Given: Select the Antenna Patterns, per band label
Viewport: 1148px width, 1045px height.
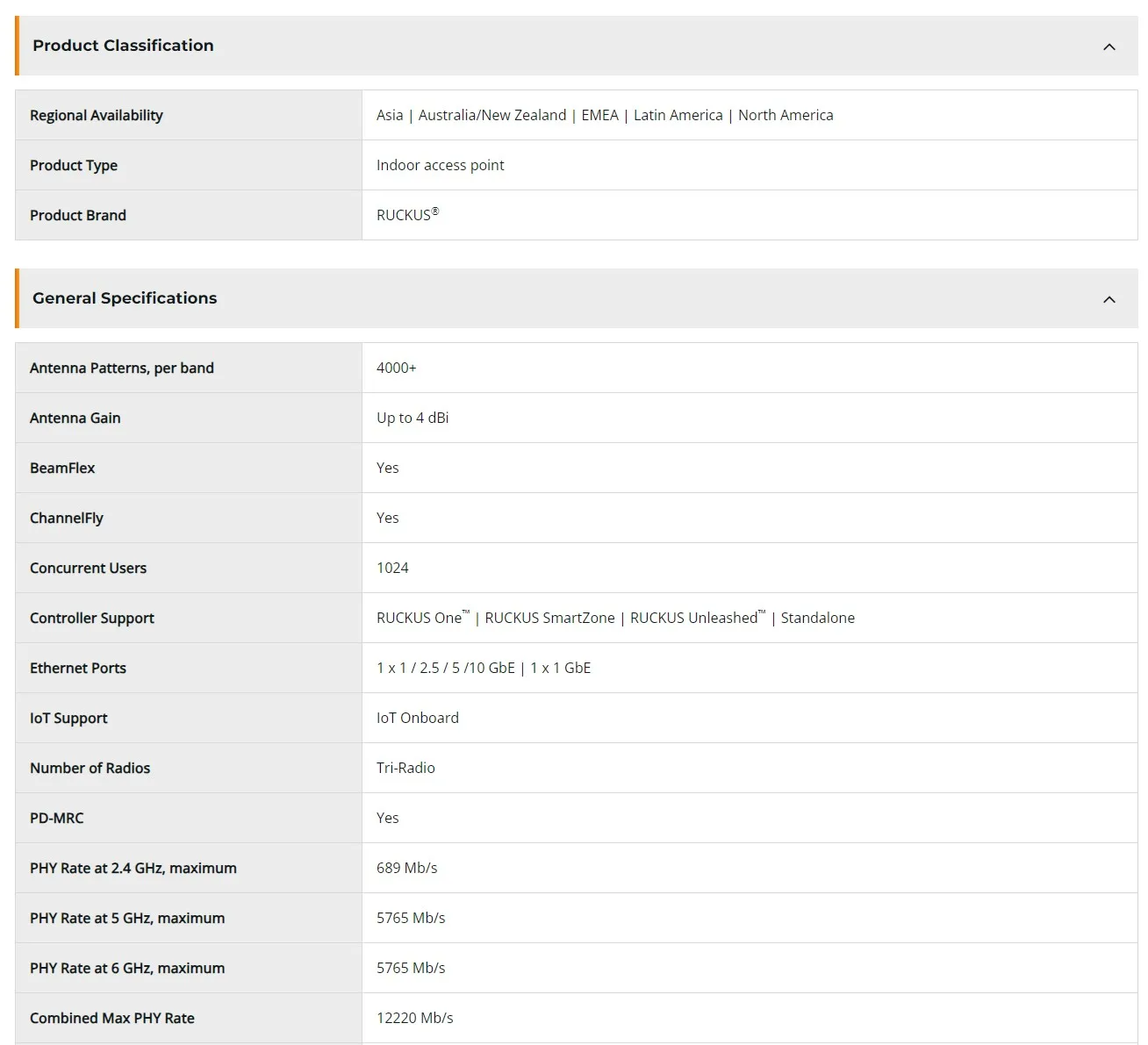Looking at the screenshot, I should click(x=122, y=368).
